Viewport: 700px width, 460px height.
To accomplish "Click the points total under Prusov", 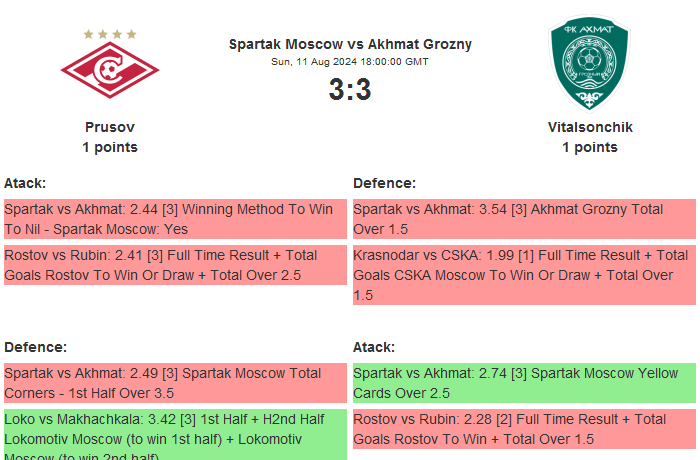I will 110,147.
